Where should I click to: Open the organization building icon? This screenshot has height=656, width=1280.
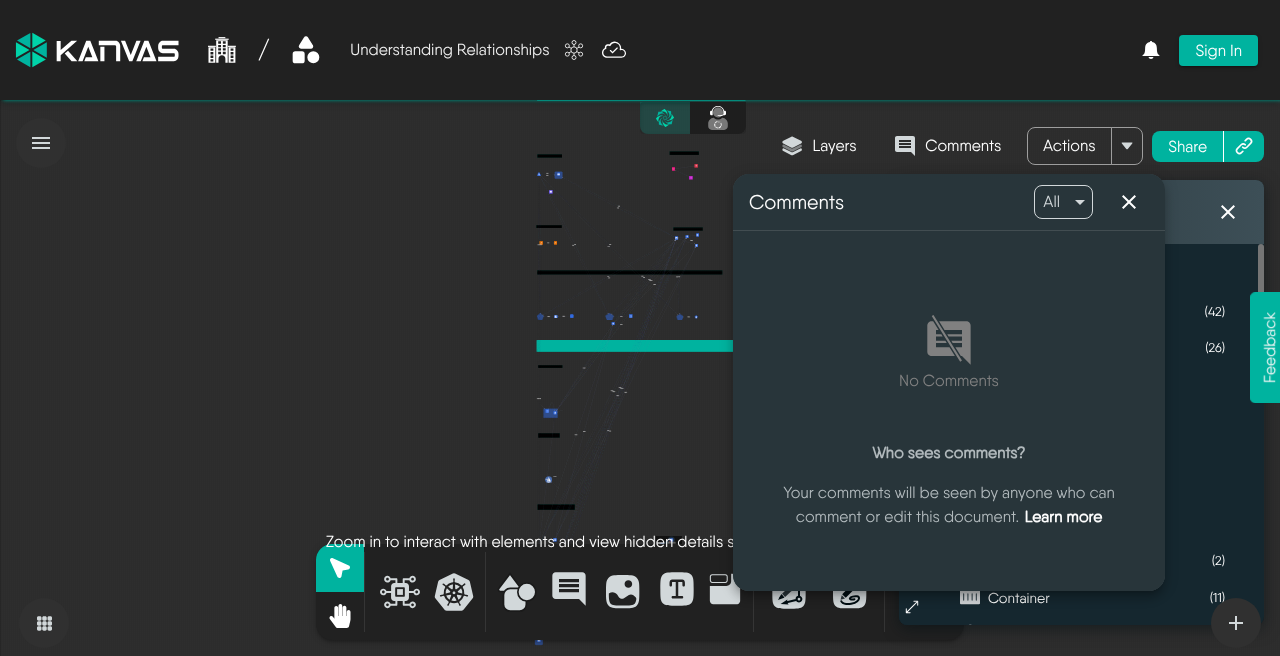[x=222, y=50]
